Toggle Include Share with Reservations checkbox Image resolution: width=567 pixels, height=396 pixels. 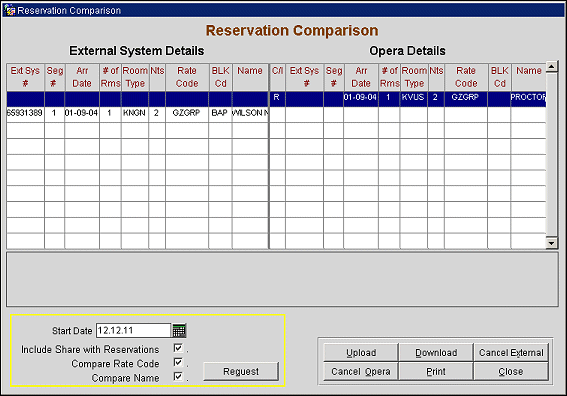click(178, 348)
